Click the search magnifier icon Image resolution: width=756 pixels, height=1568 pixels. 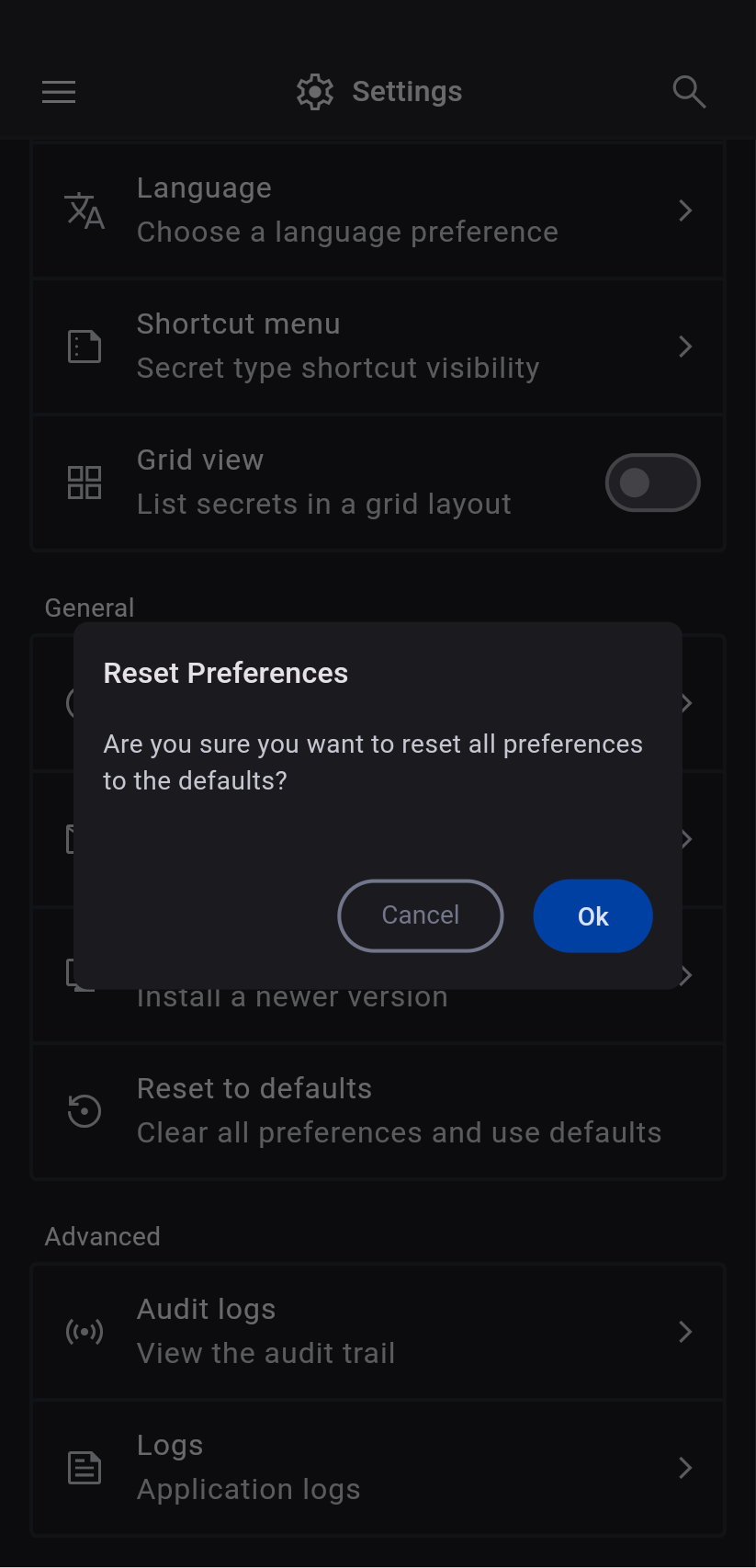click(688, 92)
